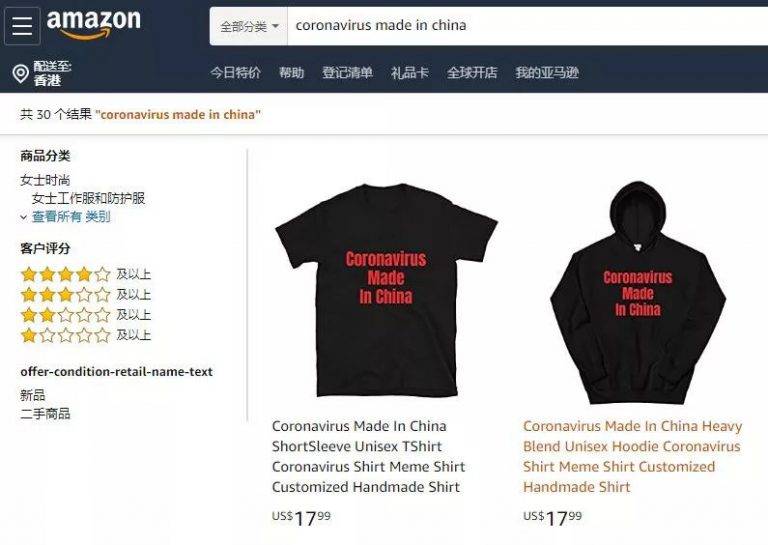The height and width of the screenshot is (545, 768).
Task: Click the search input field
Action: 528,26
